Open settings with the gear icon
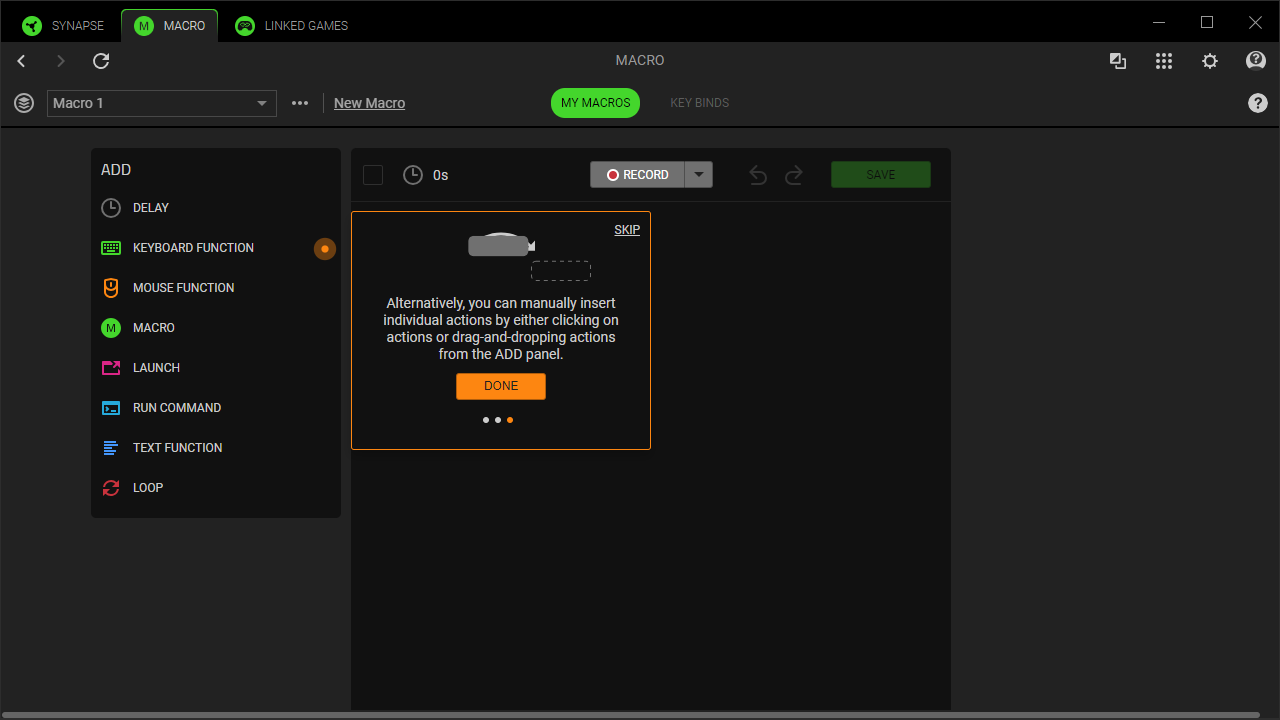Viewport: 1280px width, 720px height. click(x=1210, y=61)
